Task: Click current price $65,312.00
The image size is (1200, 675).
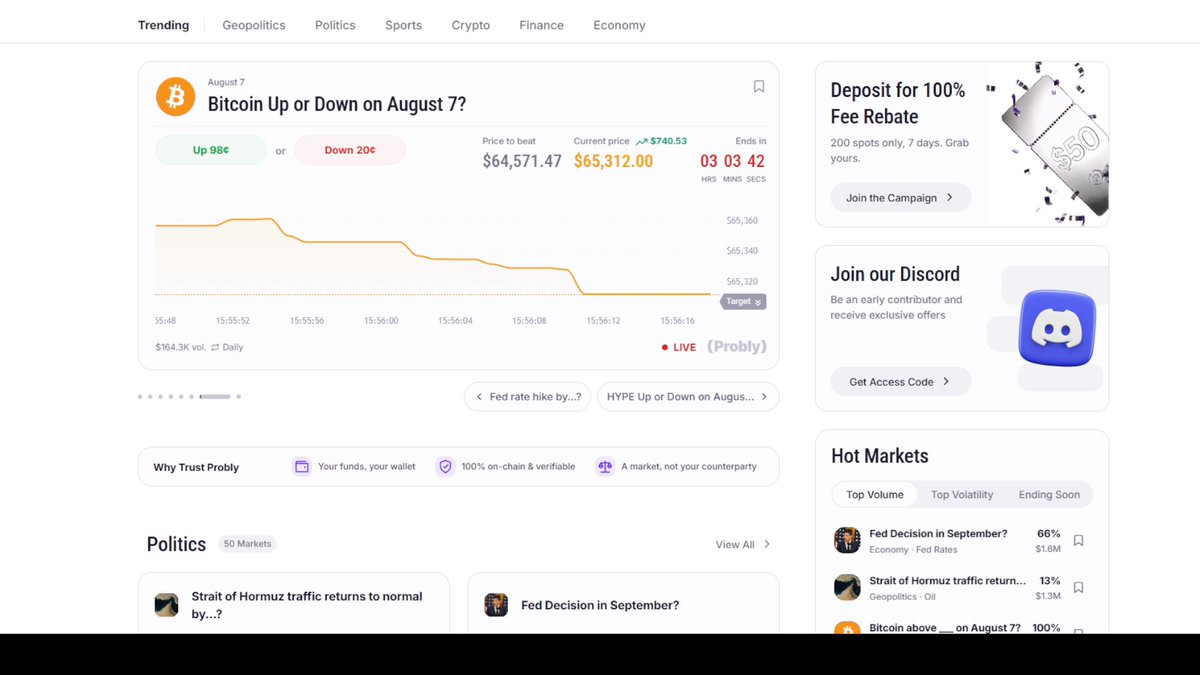Action: 613,161
